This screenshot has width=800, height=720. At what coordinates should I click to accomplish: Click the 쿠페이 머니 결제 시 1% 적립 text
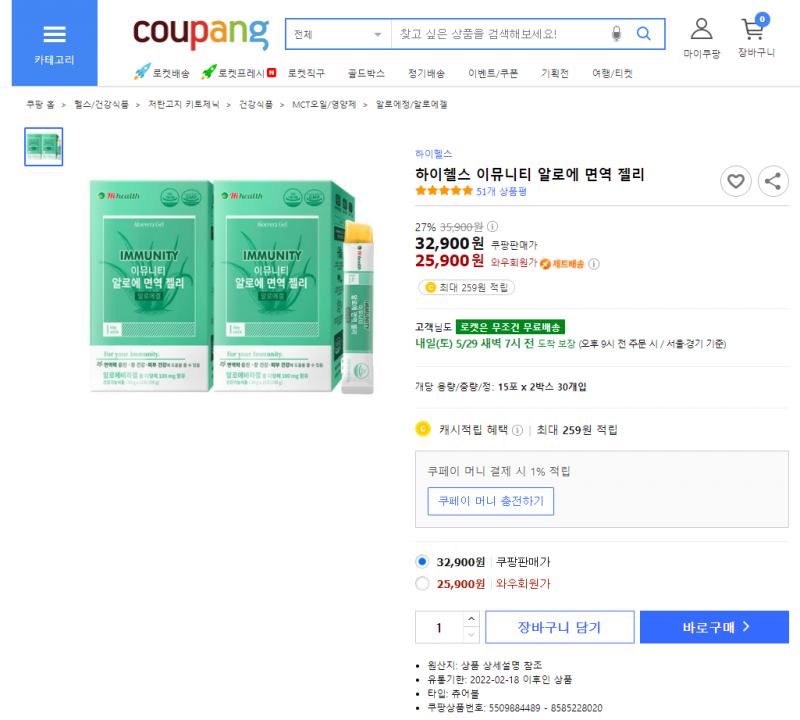[x=498, y=471]
